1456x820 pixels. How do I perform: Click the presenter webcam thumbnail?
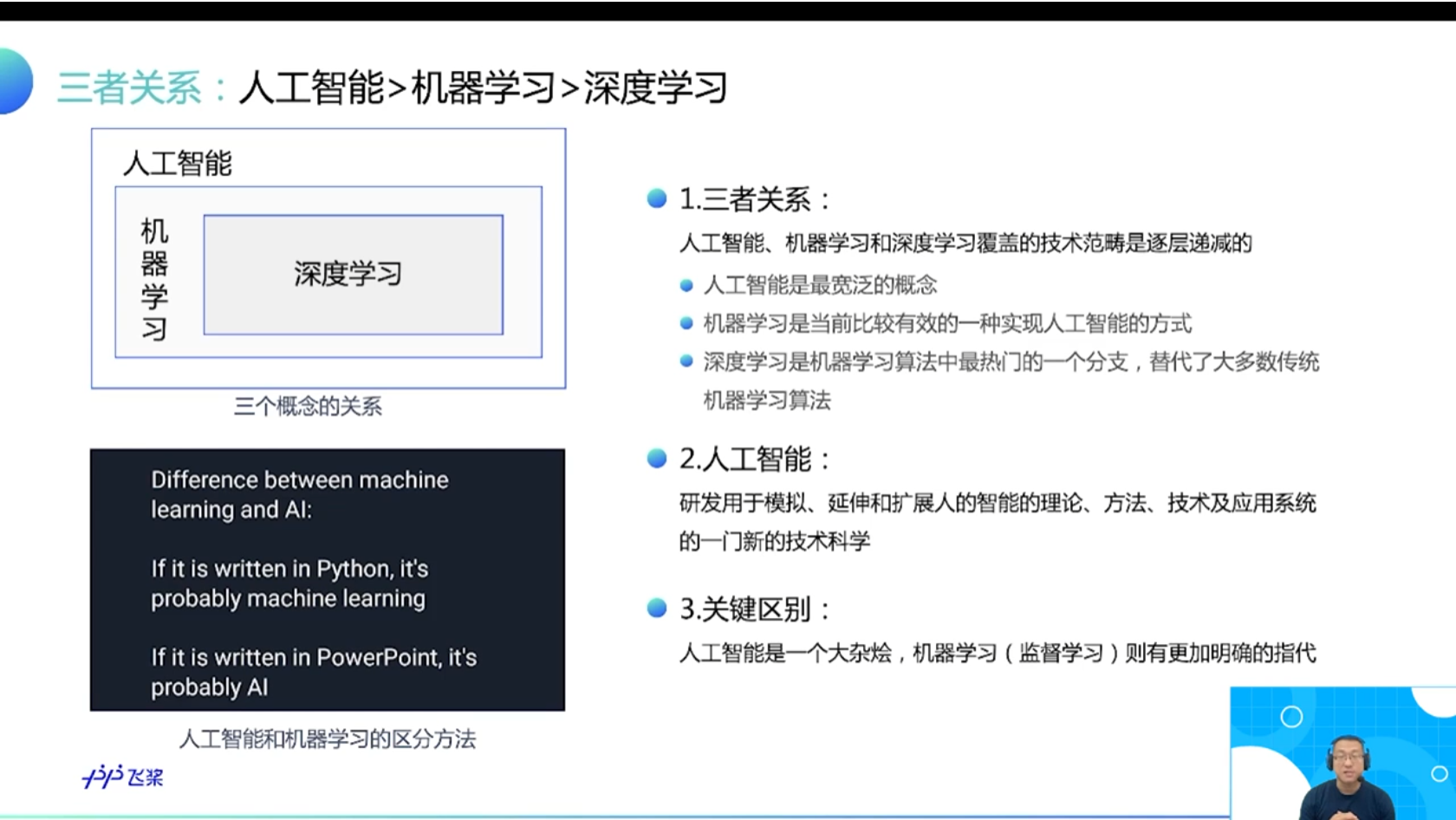(x=1342, y=752)
